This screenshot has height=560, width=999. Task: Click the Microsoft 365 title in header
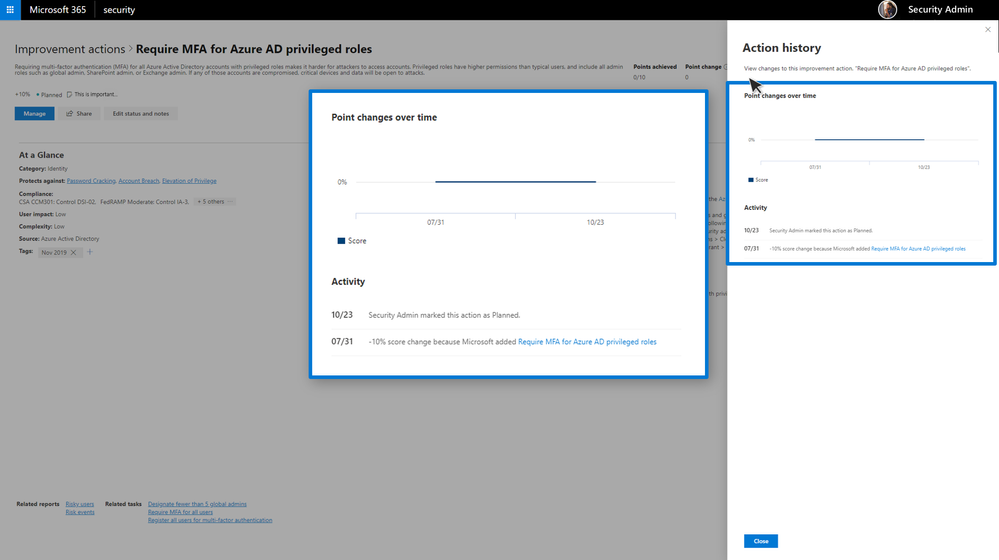click(57, 10)
